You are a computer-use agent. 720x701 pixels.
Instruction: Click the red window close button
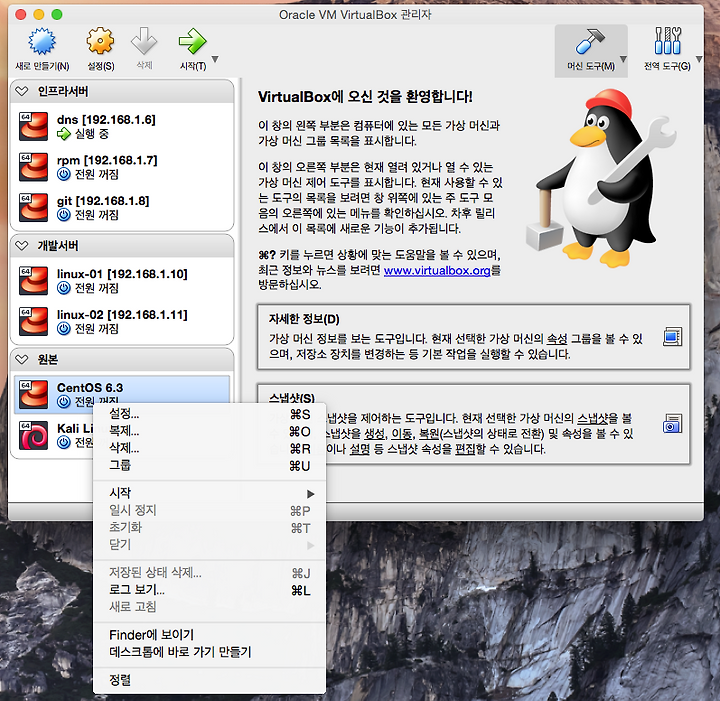tap(21, 14)
